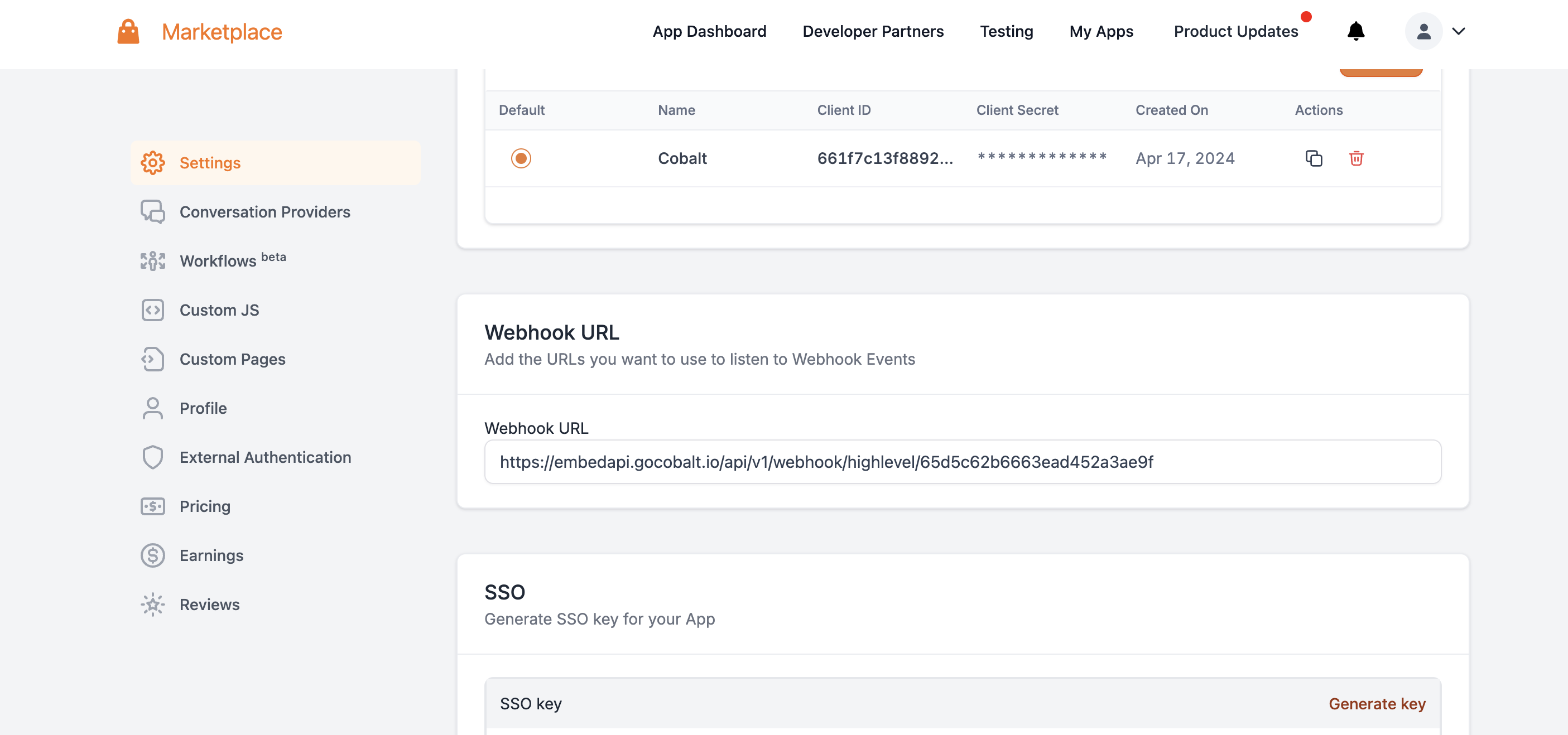This screenshot has height=735, width=1568.
Task: Select Cobalt as the default app
Action: pos(521,158)
